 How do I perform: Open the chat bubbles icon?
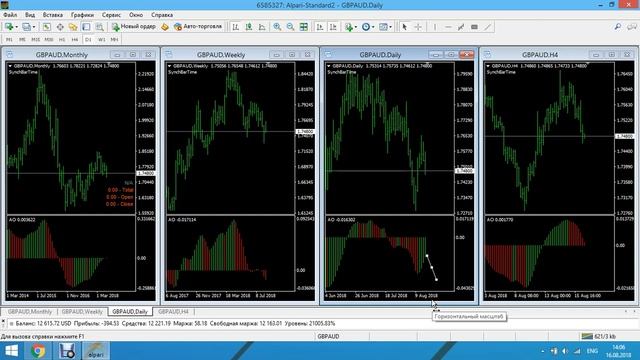tap(632, 27)
